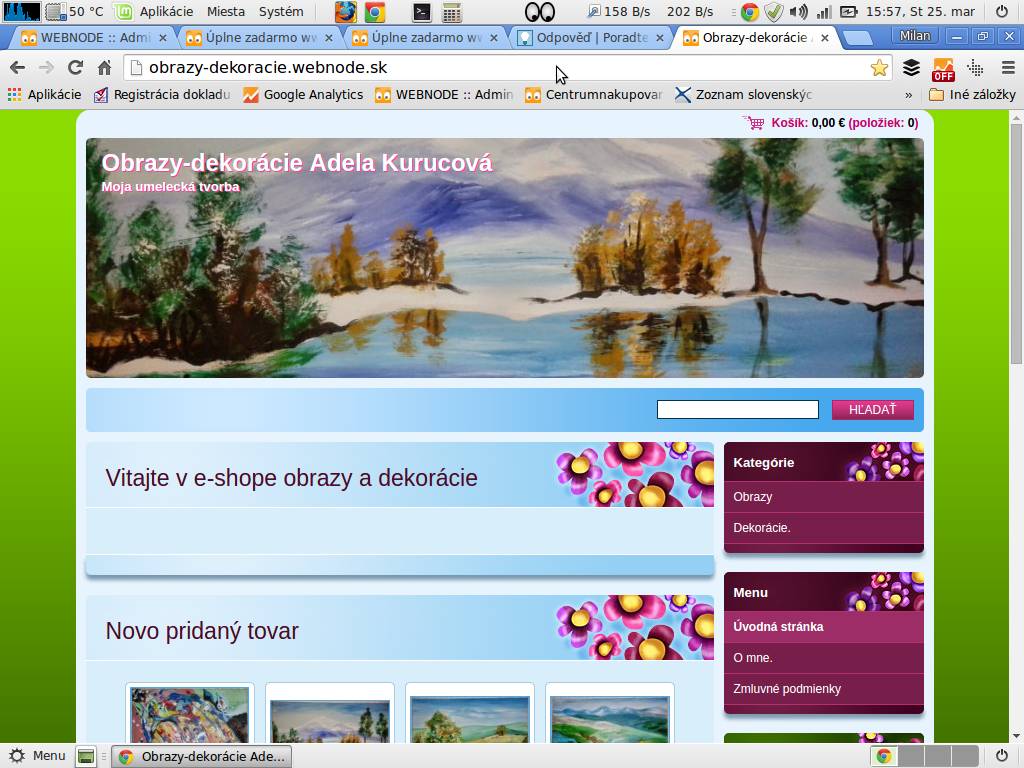Open the bottom panel Menu button
The image size is (1024, 768).
tap(37, 756)
